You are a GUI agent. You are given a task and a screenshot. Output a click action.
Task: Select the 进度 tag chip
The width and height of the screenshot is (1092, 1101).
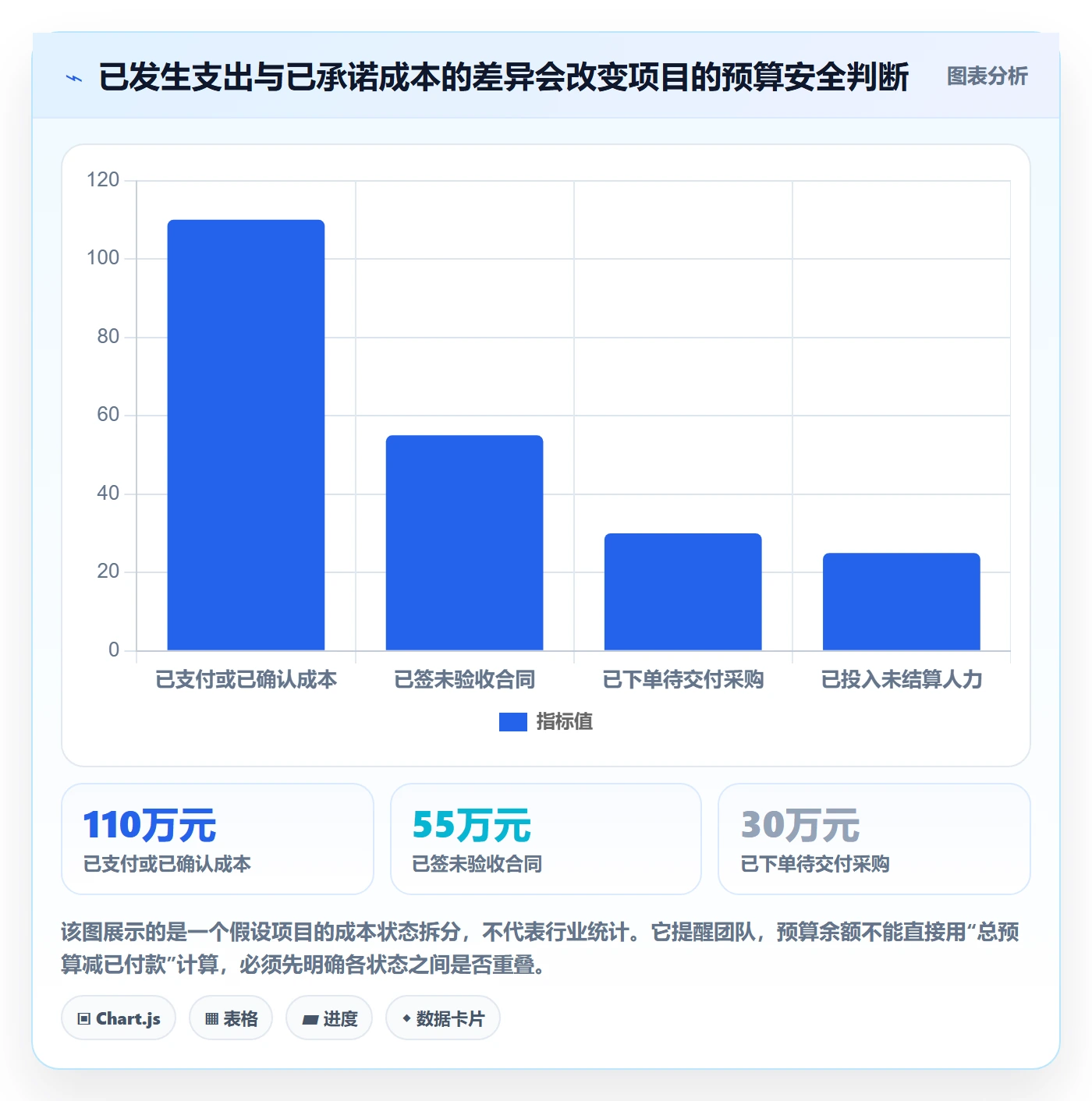click(x=329, y=1018)
